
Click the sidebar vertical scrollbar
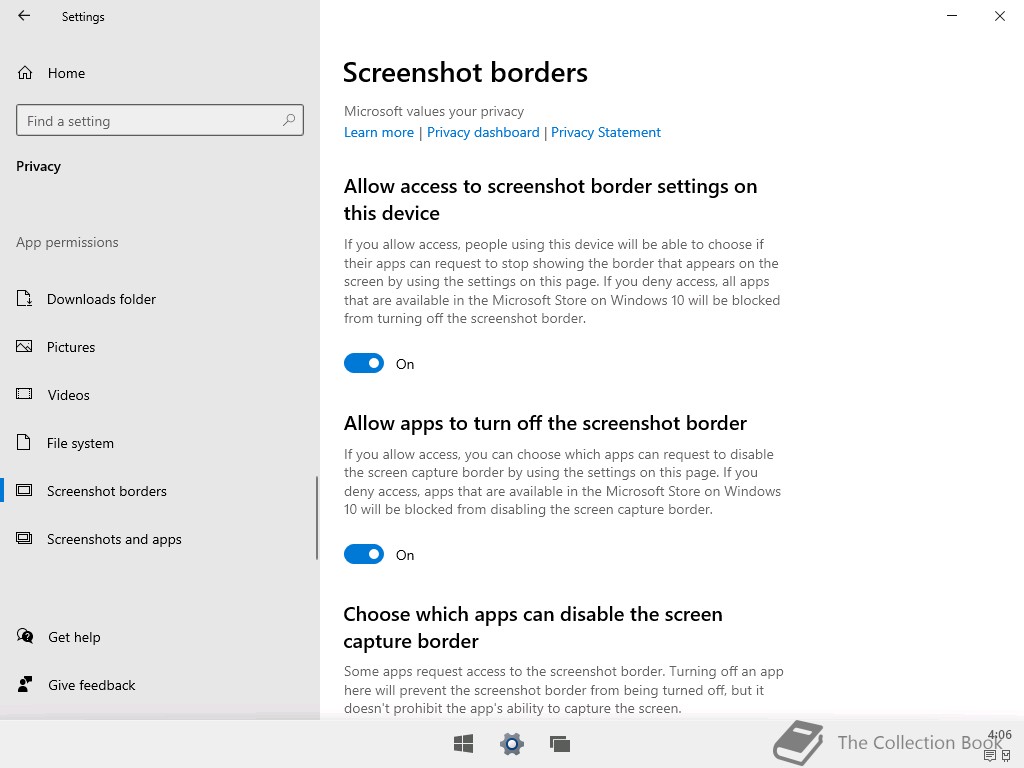coord(317,518)
